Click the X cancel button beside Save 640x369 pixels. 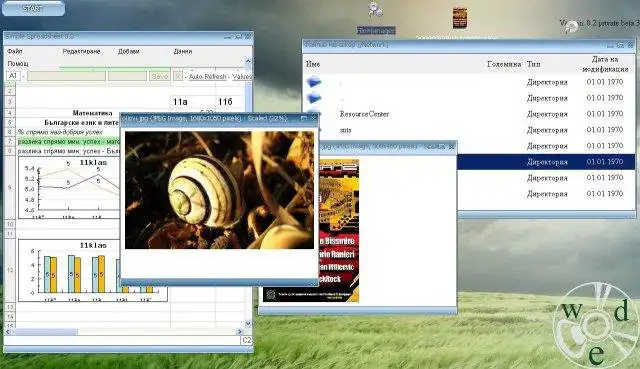[x=178, y=76]
